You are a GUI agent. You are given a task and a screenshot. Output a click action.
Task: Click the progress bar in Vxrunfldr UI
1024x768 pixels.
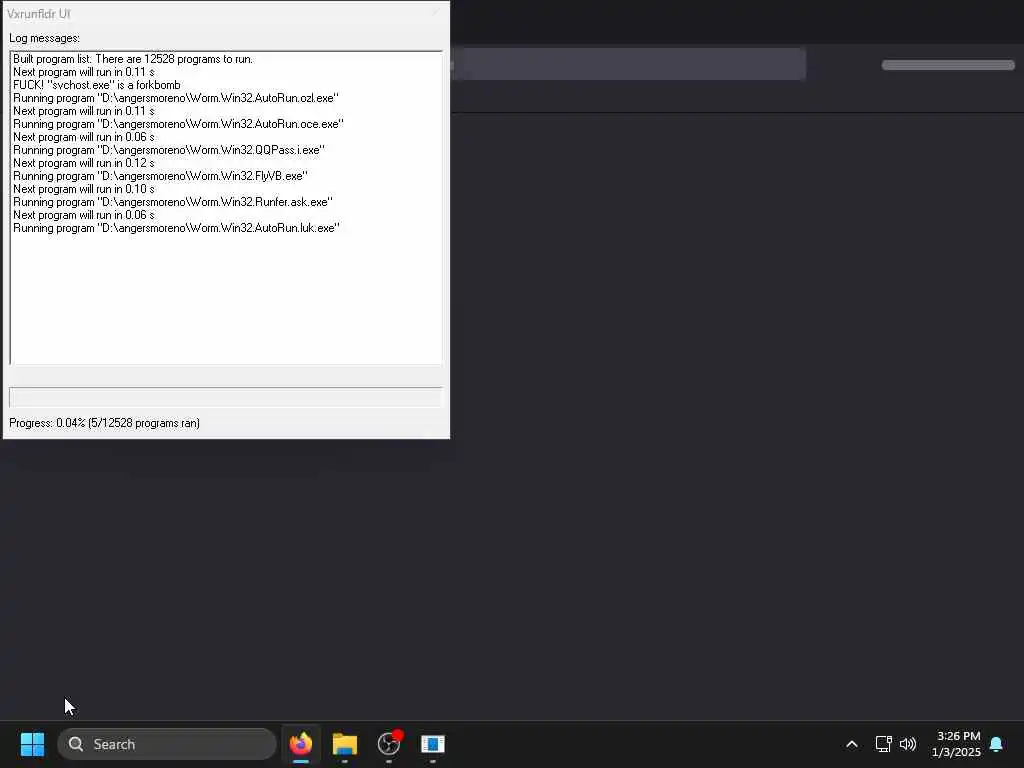(x=226, y=397)
